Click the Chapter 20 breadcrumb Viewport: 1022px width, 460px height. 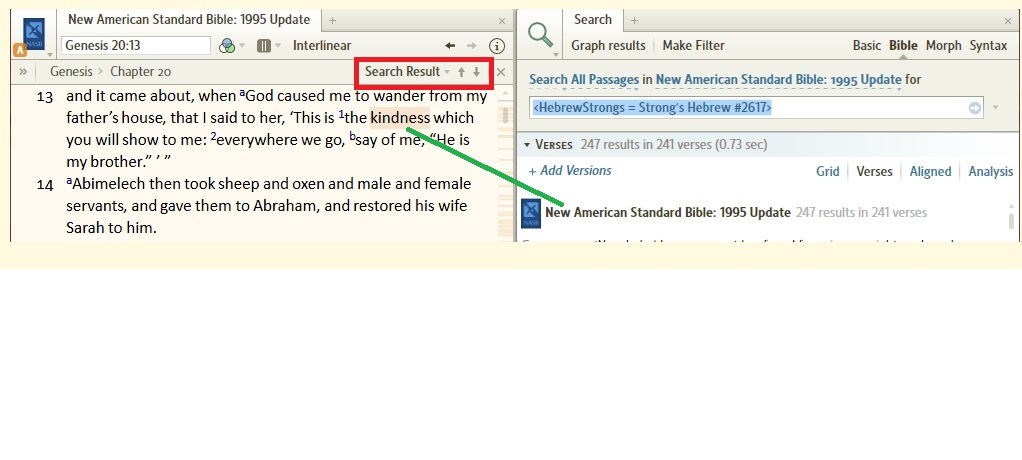click(x=141, y=72)
